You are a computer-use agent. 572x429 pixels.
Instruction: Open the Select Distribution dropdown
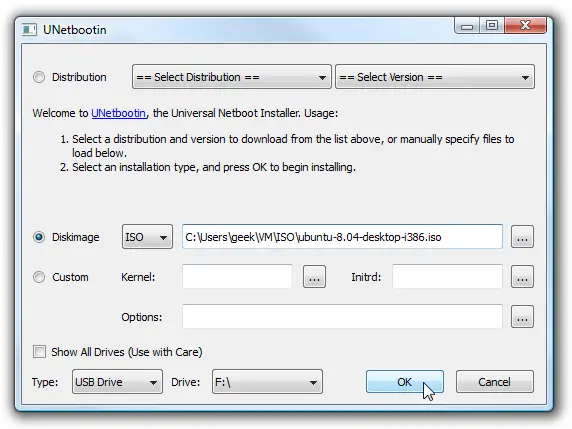232,77
